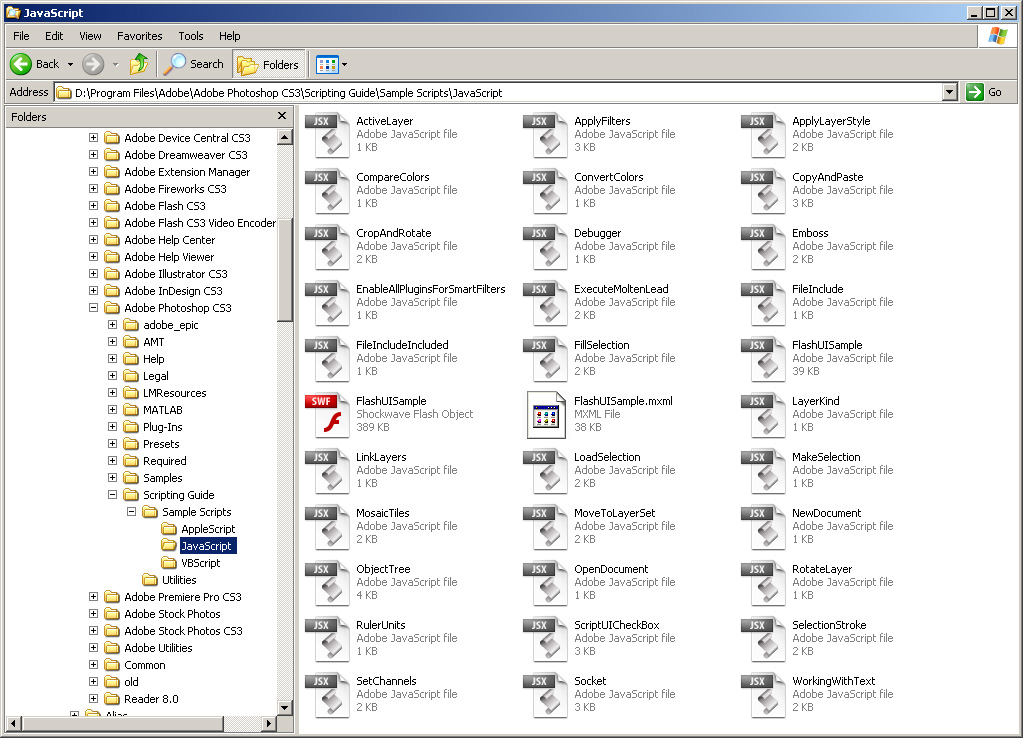Screen dimensions: 1023x738
Task: Click the EnableAllPluginsForSmartFilters file name
Action: (431, 289)
